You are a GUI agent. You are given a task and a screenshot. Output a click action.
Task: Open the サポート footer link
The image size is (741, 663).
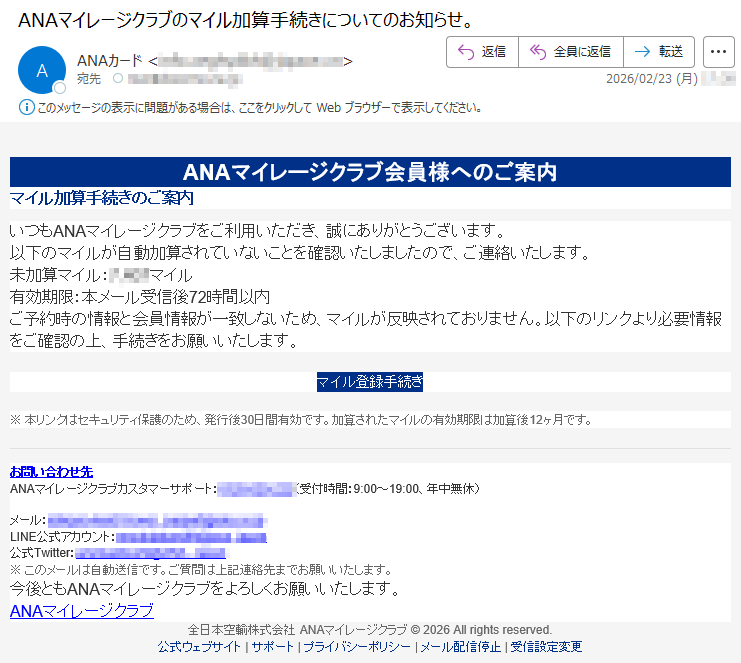[x=272, y=646]
